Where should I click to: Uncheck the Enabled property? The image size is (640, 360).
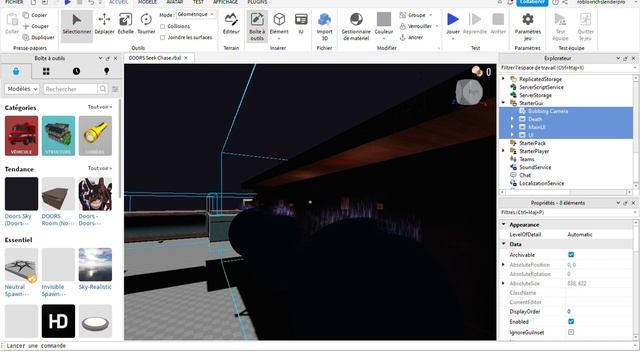571,322
